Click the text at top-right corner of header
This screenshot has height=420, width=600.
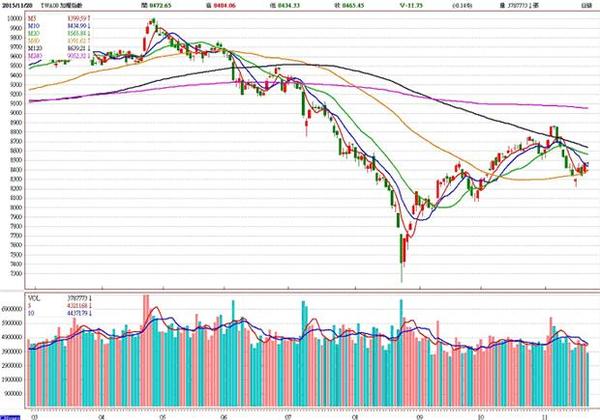tap(586, 6)
